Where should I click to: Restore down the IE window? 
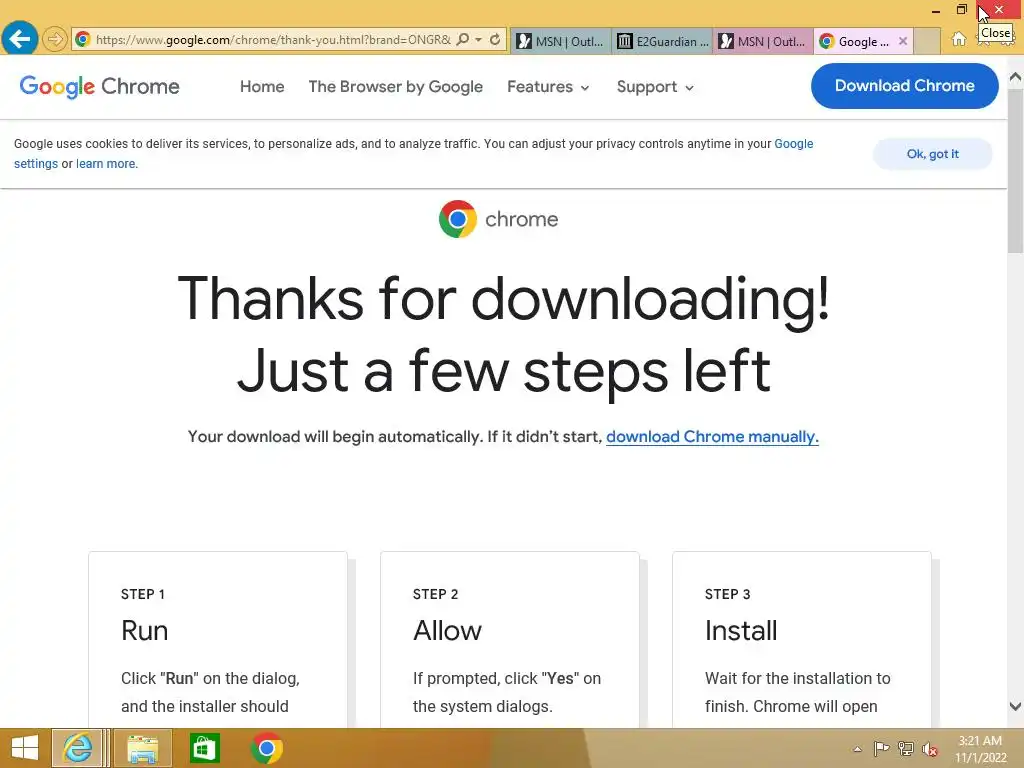[x=961, y=10]
